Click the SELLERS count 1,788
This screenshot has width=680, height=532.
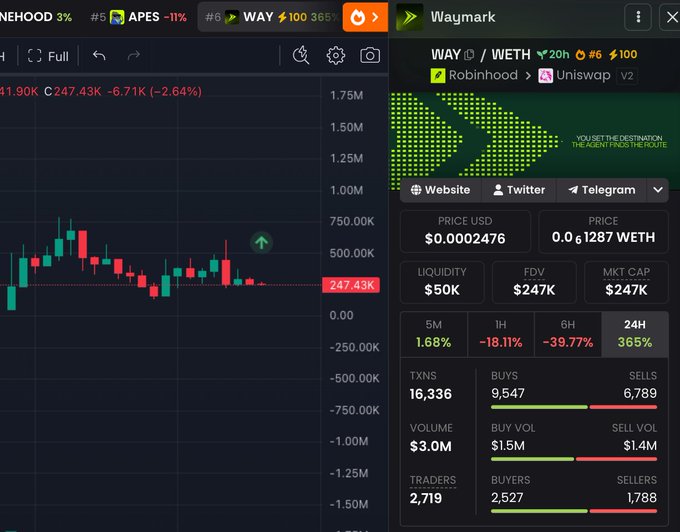(x=642, y=498)
